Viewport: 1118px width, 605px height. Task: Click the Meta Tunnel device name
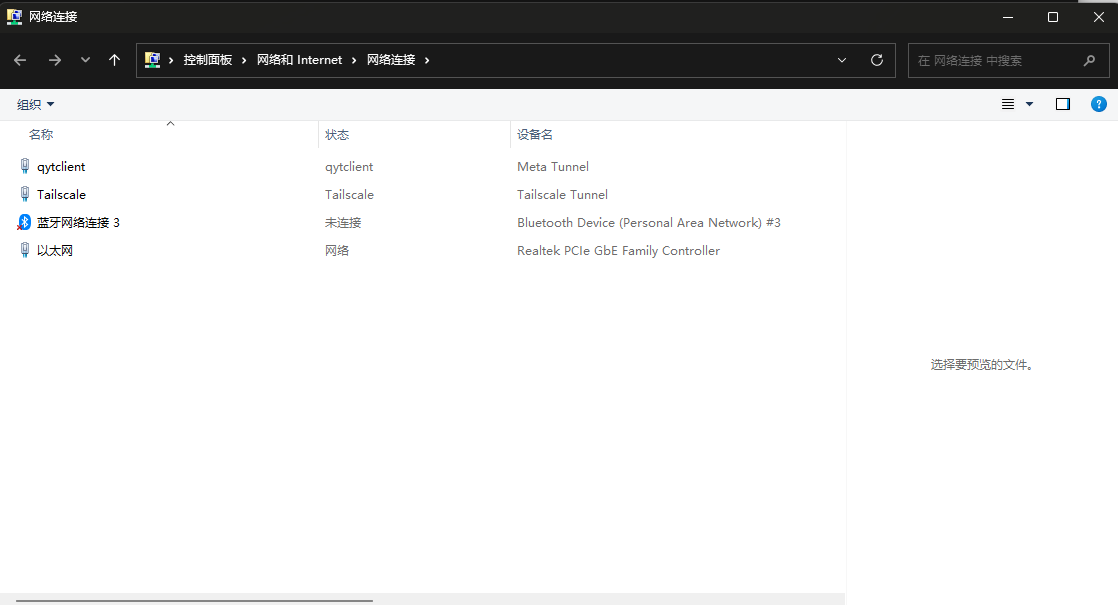pyautogui.click(x=553, y=167)
